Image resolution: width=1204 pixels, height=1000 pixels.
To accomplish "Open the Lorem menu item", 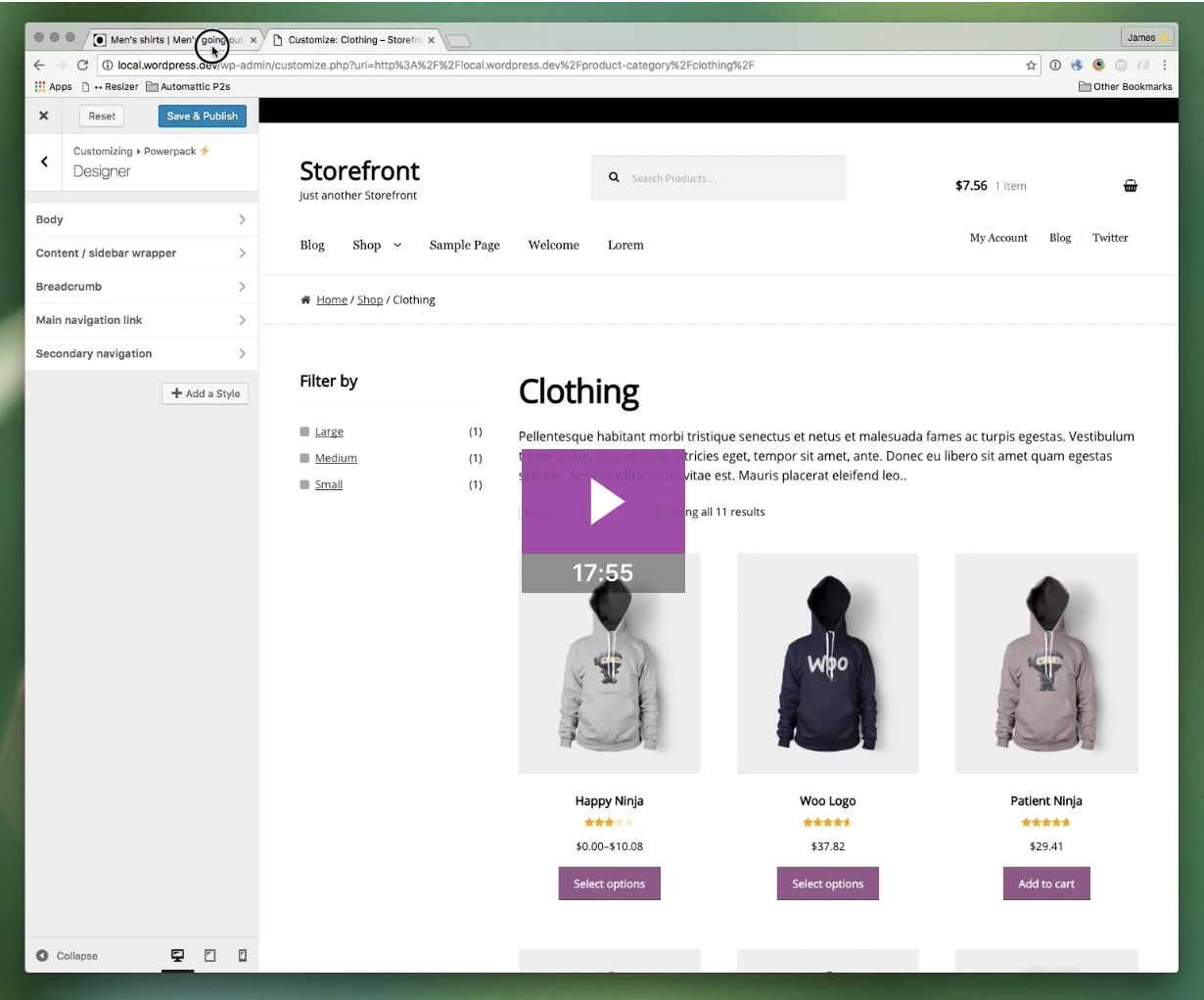I will coord(625,246).
